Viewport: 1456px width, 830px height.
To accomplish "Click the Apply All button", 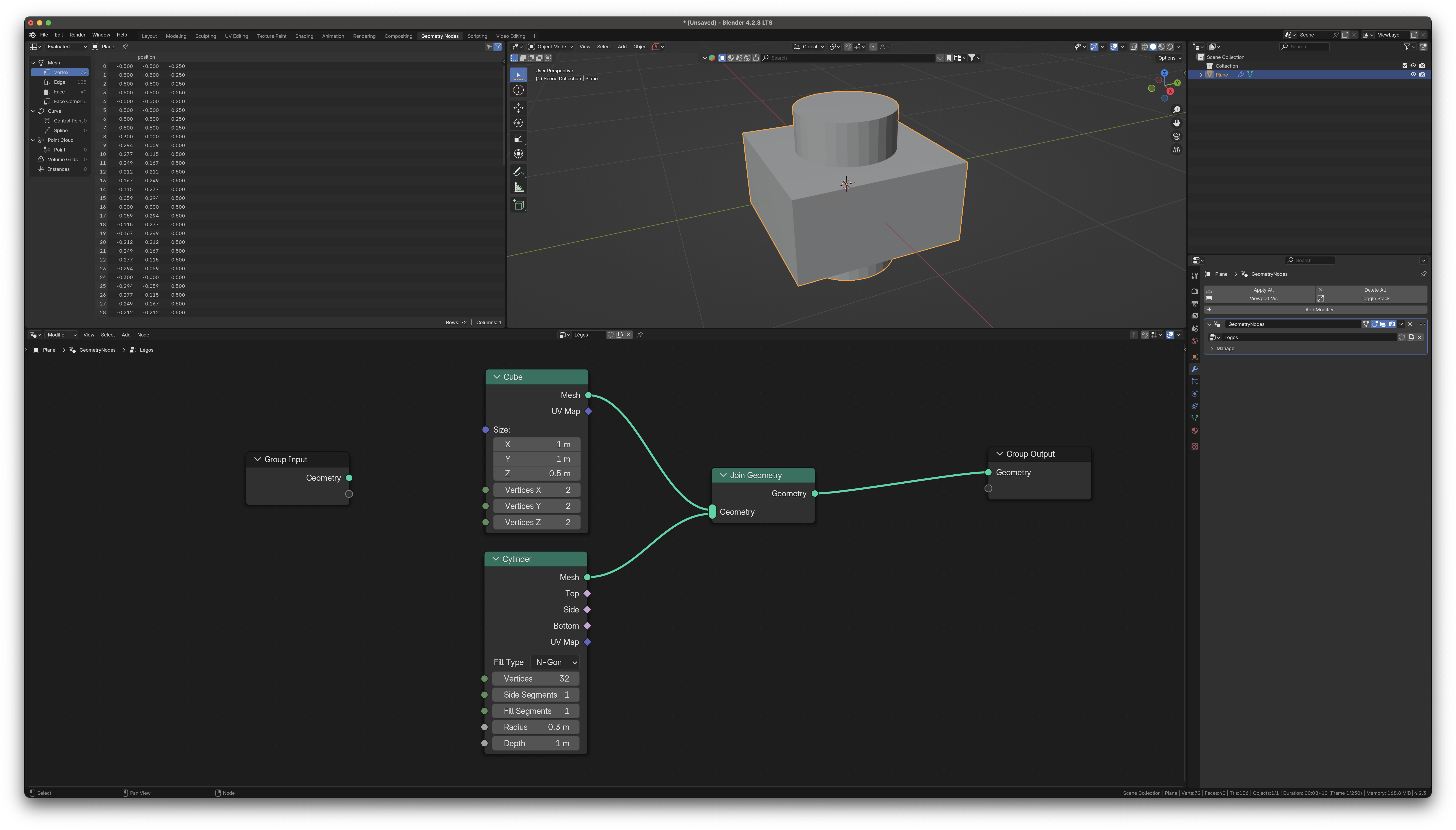I will (1259, 290).
